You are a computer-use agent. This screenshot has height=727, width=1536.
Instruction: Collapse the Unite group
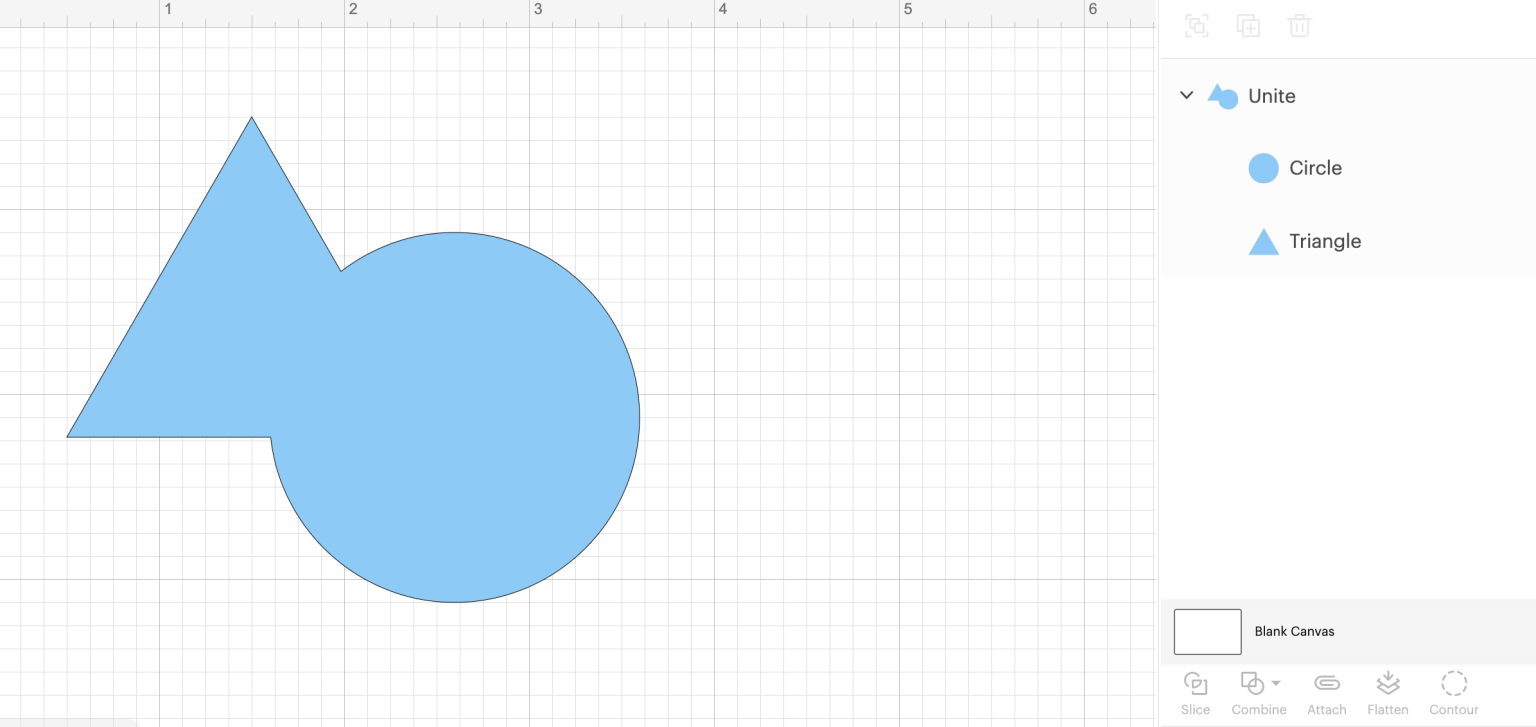point(1186,95)
